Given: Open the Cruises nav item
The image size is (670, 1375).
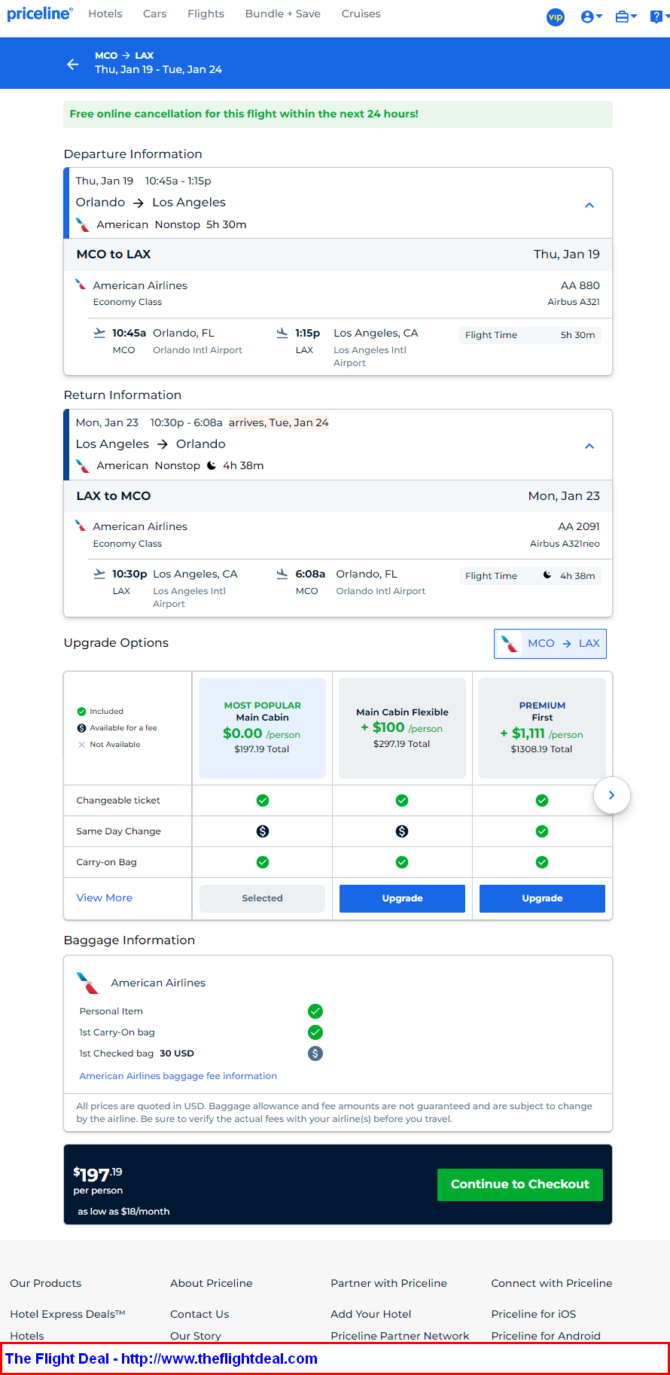Looking at the screenshot, I should (x=361, y=14).
